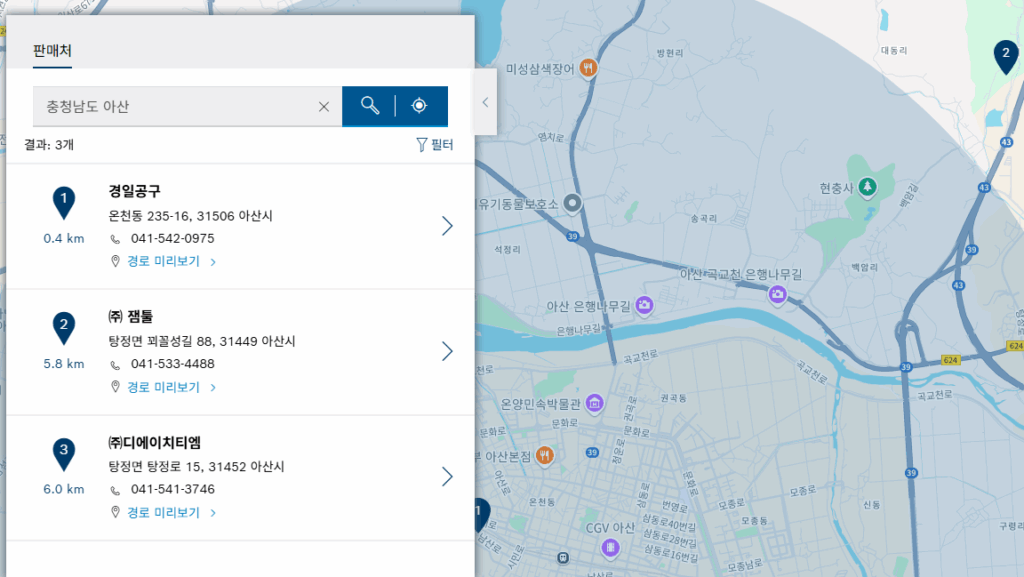
Task: Click the 5.8 km distance label
Action: 64,364
